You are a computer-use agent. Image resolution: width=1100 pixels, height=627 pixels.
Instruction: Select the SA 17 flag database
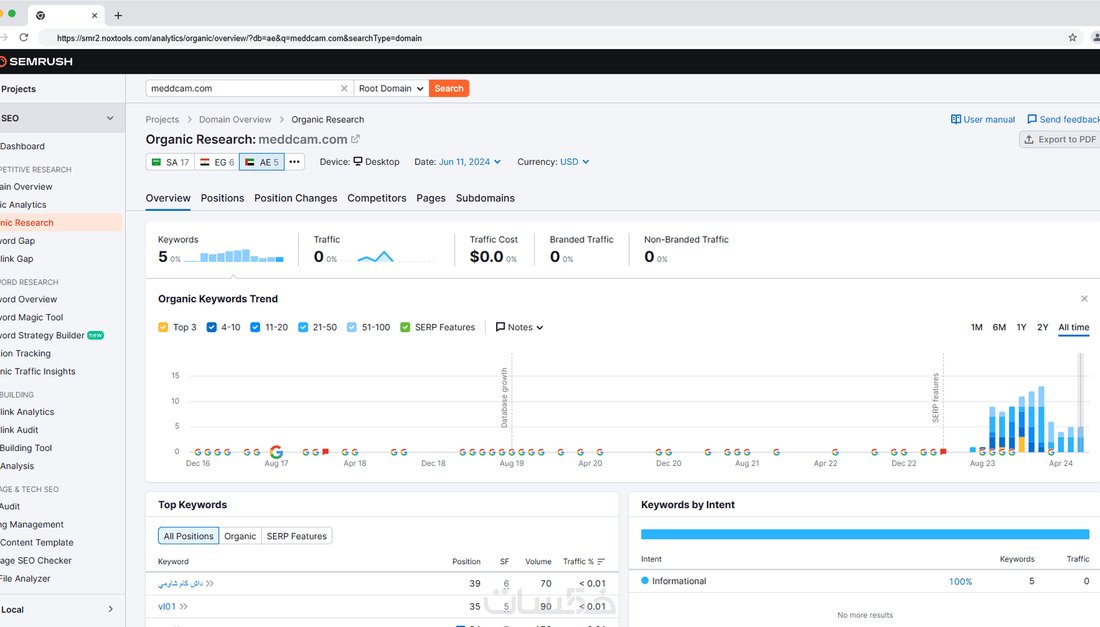[170, 162]
